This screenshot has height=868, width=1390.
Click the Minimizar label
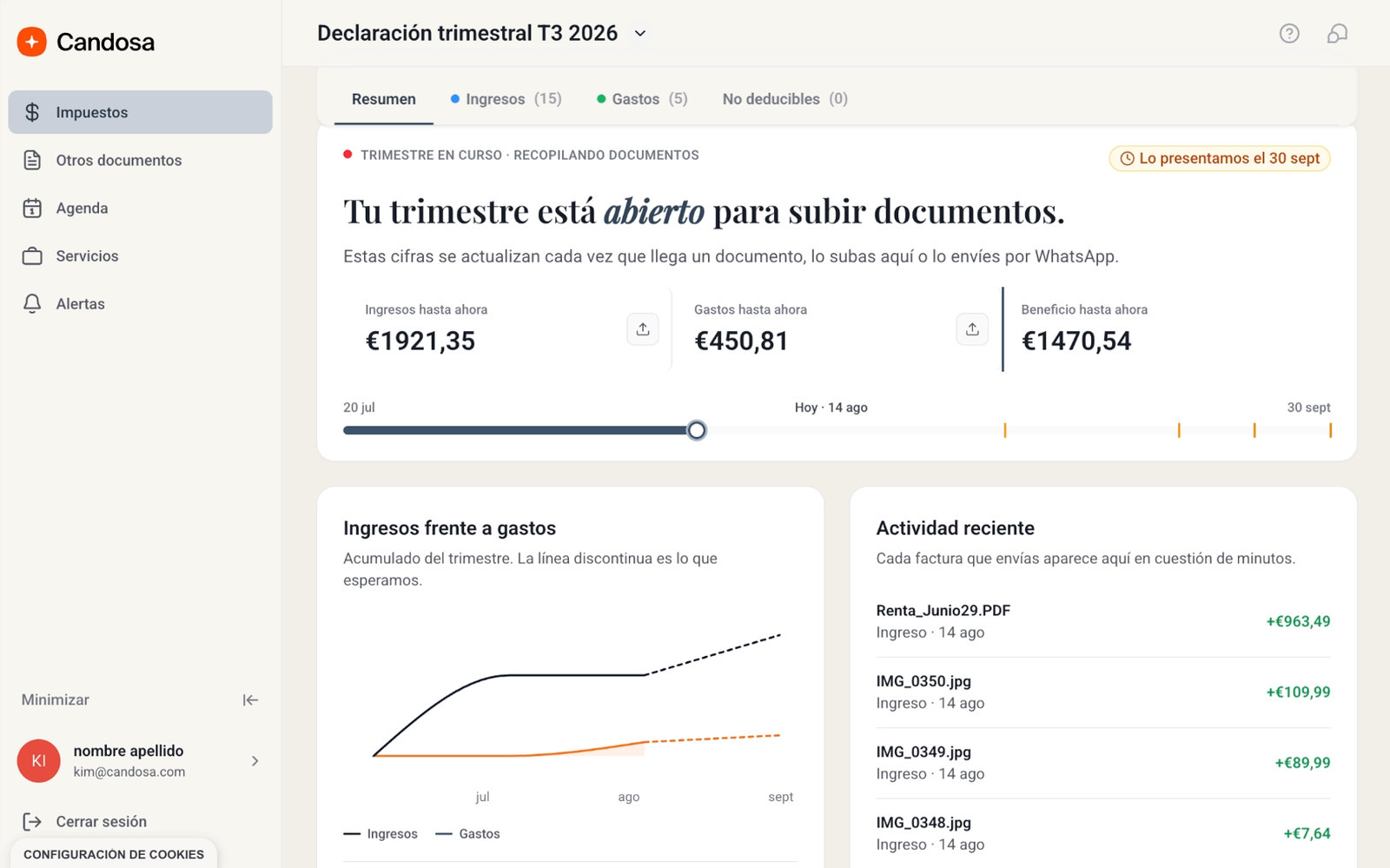[56, 699]
